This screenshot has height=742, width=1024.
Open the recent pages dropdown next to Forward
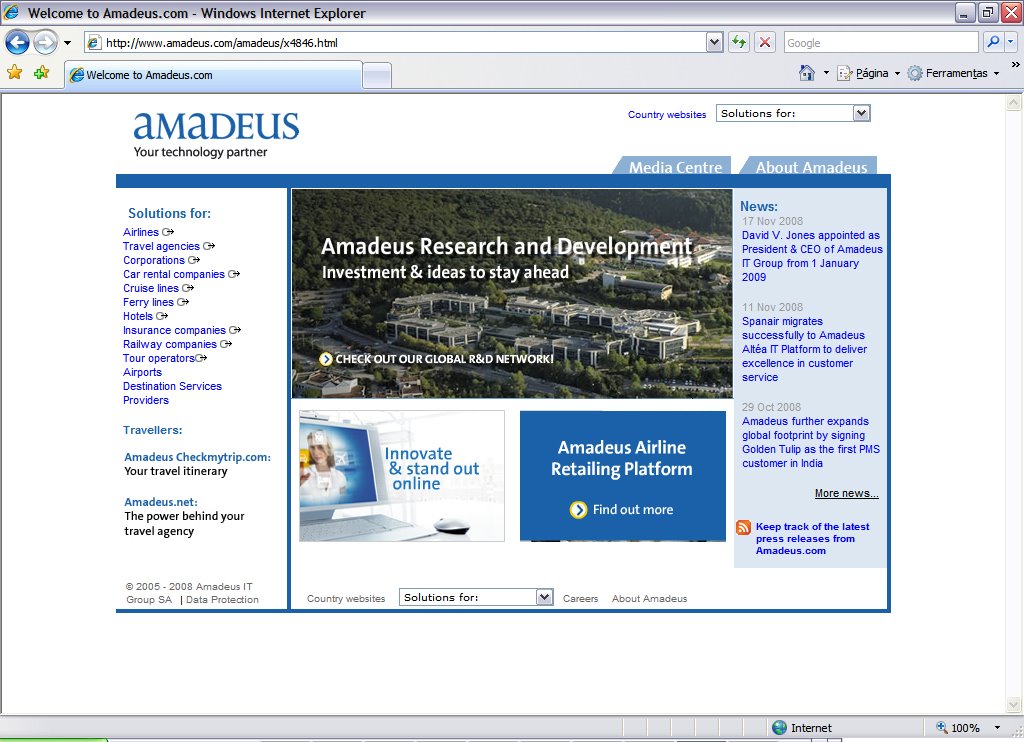(67, 43)
